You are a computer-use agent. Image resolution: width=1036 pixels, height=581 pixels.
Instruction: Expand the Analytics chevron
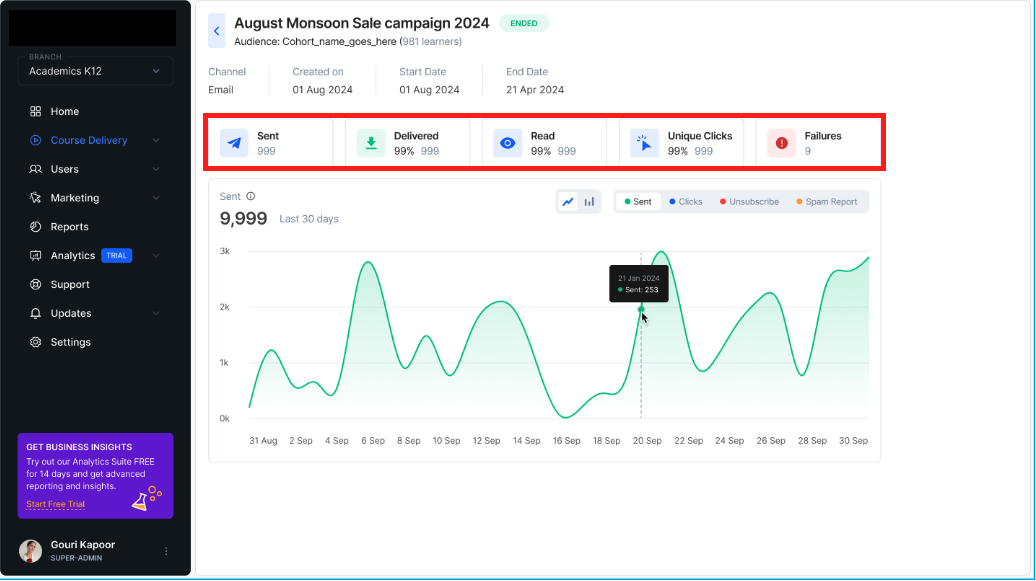[x=156, y=256]
